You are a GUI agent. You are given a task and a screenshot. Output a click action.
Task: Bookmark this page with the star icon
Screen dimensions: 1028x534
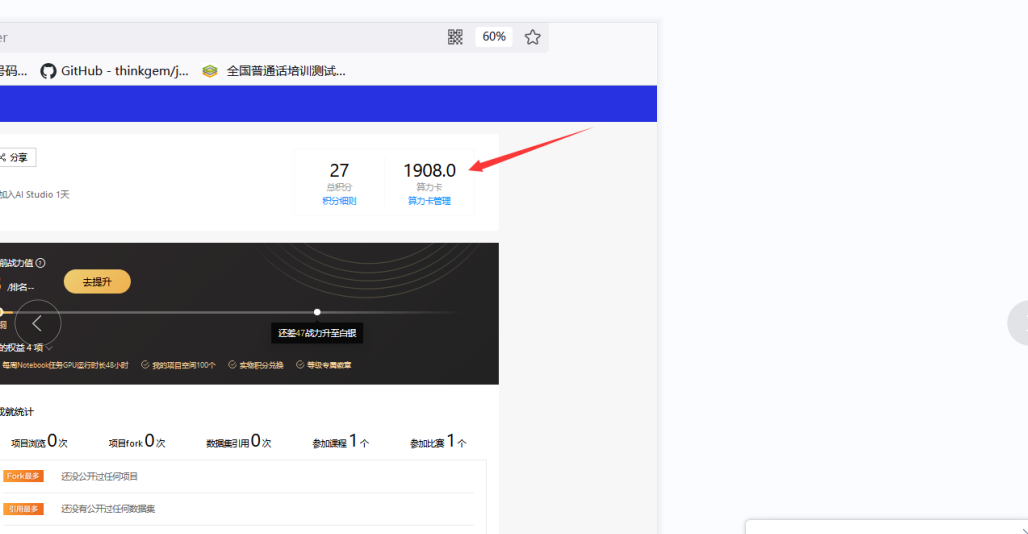(532, 37)
